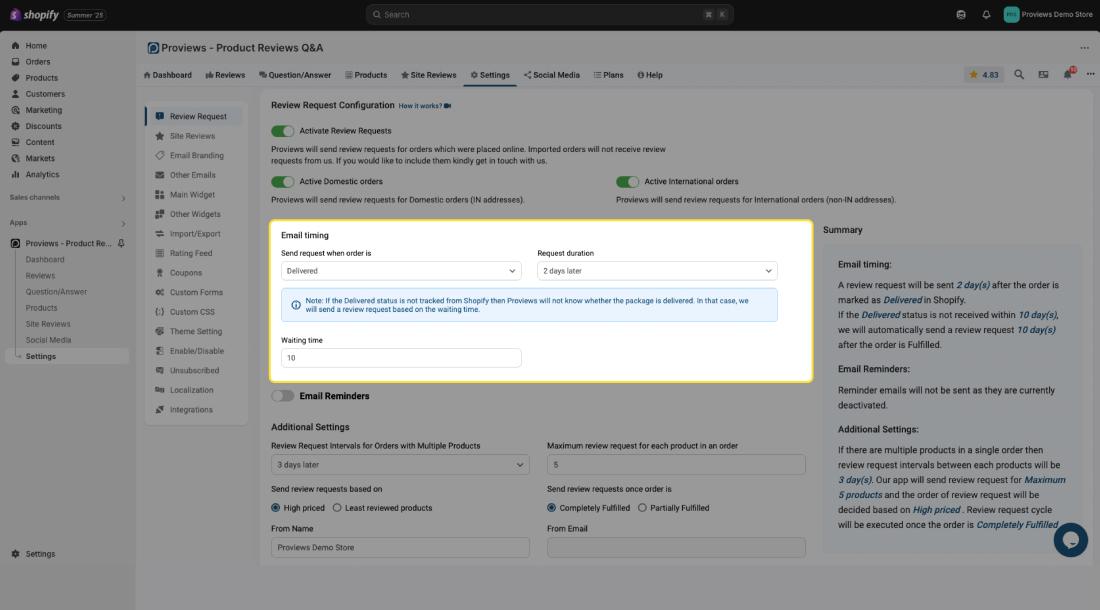Toggle off Active International orders
The height and width of the screenshot is (610, 1100).
click(627, 182)
